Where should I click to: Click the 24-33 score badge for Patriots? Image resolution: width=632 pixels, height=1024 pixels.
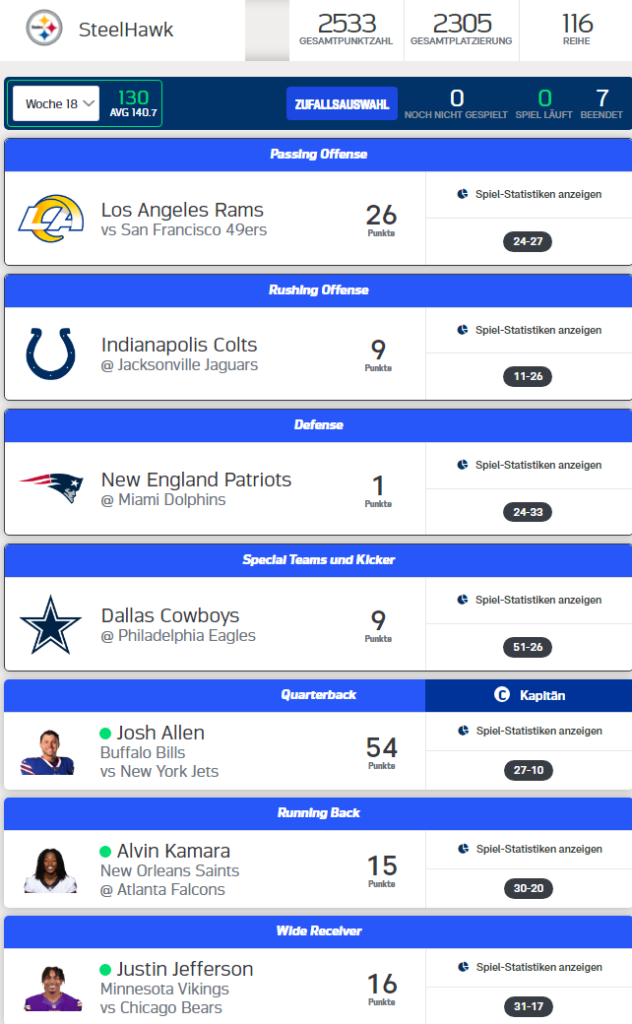(527, 512)
